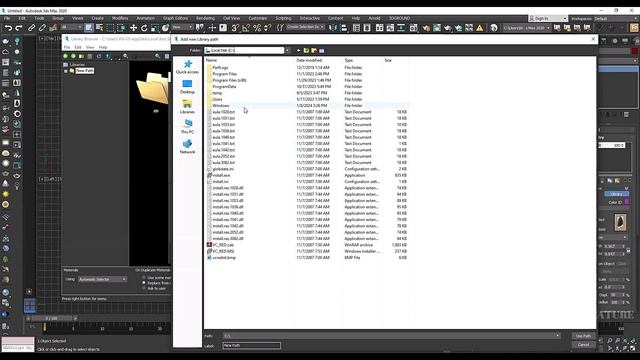
Task: Click the Use Path button
Action: pyautogui.click(x=583, y=336)
